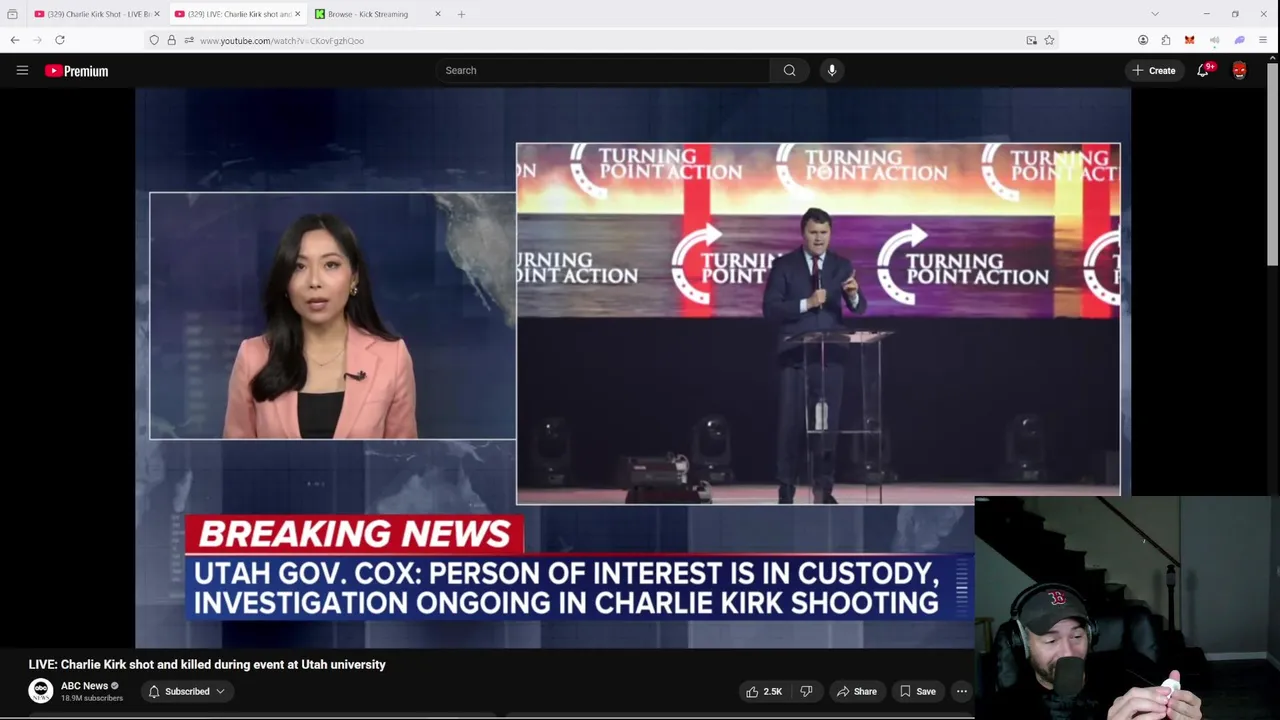The image size is (1280, 720).
Task: Start voice search with microphone icon
Action: 832,70
